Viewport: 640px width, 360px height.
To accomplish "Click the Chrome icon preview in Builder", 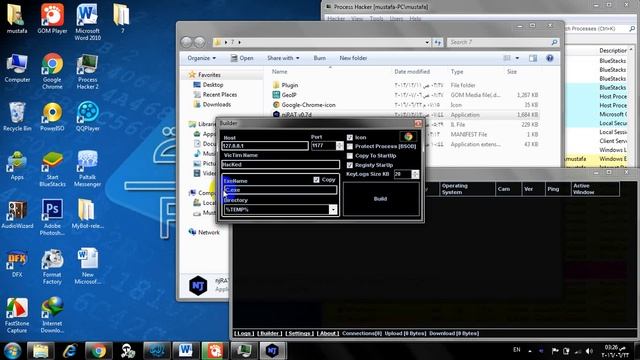I will (408, 137).
